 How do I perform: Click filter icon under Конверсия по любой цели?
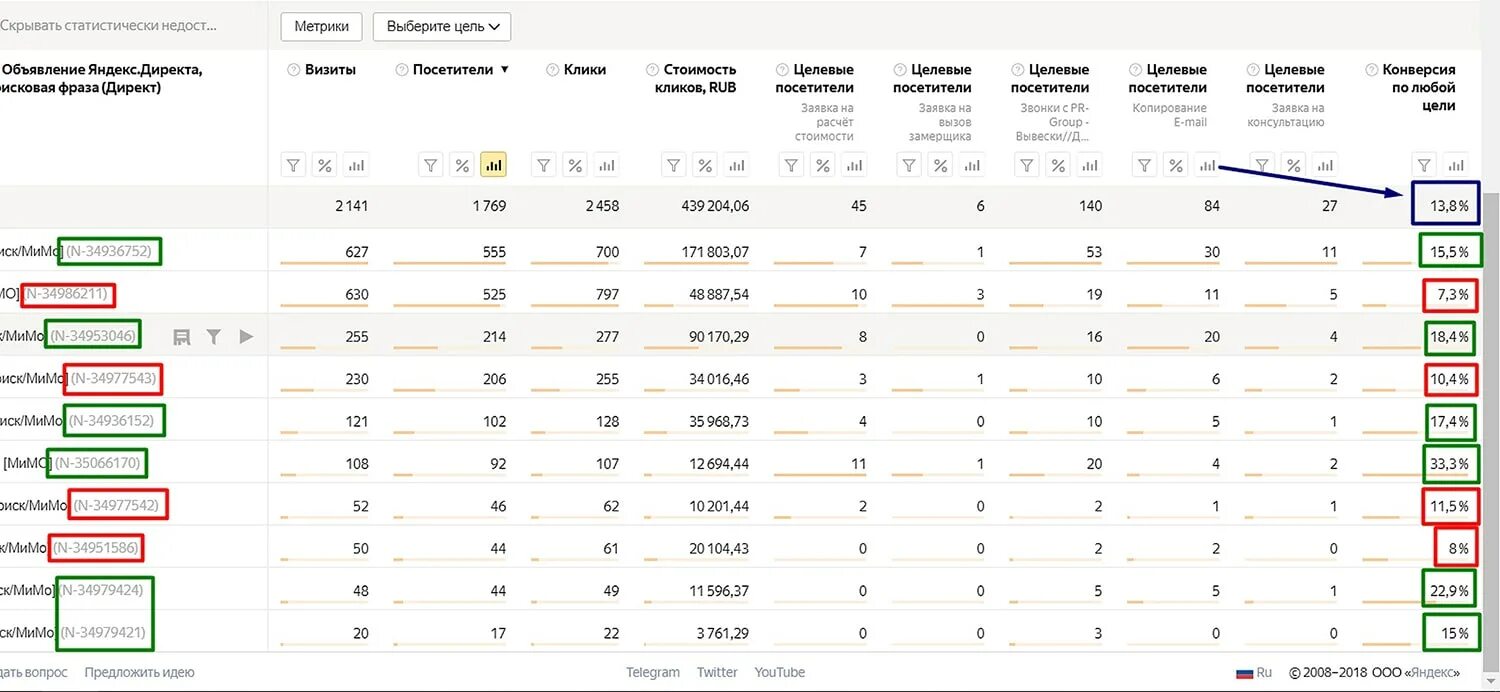pos(1425,165)
